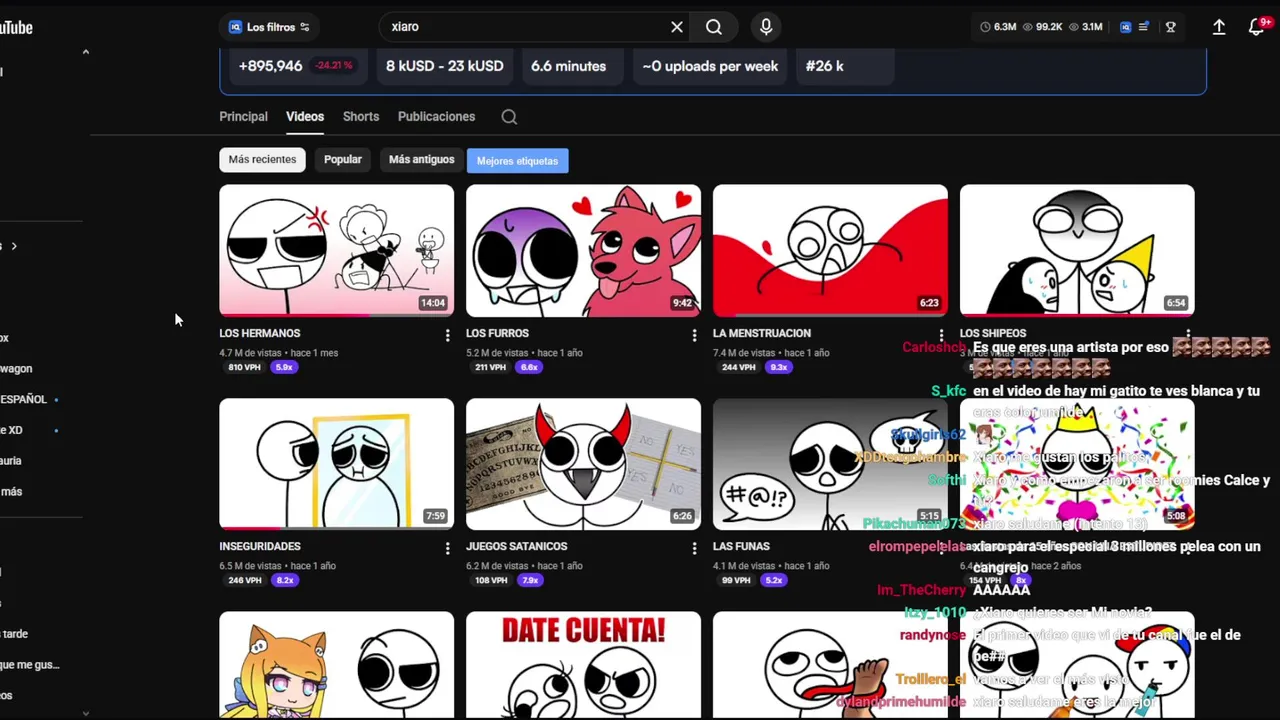Screen dimensions: 1280x720
Task: Click the 108 VPH badge under JUEGOS SATANICOS
Action: 490,580
